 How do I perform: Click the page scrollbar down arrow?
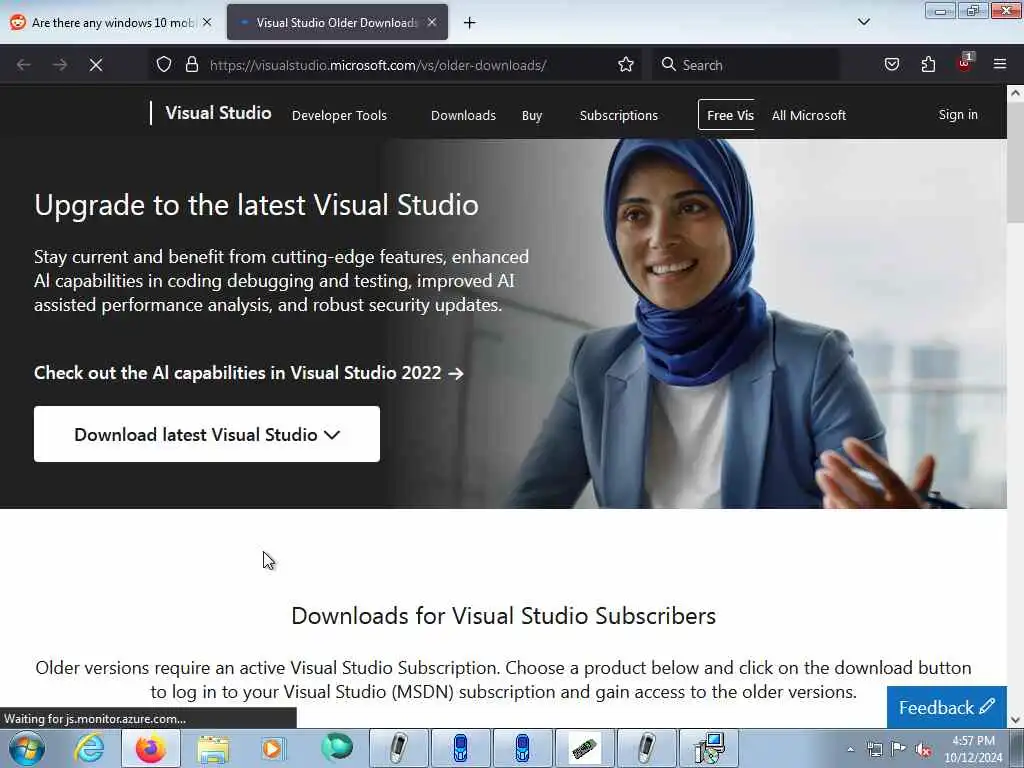tap(1015, 720)
